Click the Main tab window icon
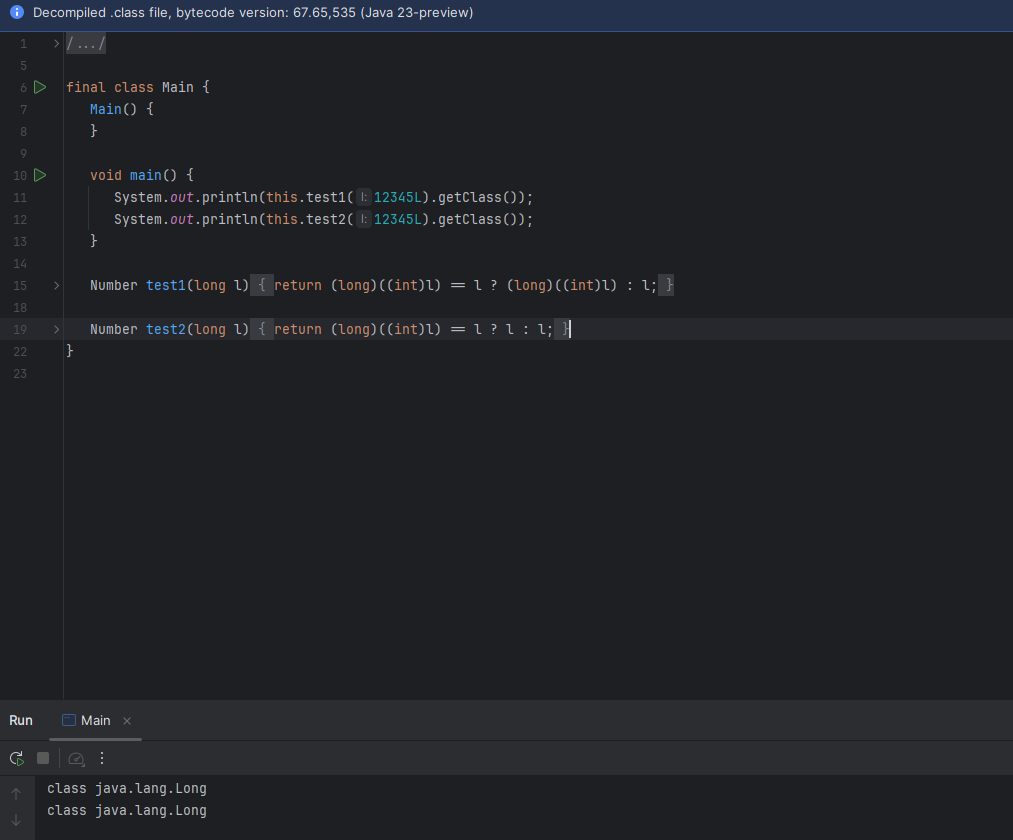 pos(69,720)
